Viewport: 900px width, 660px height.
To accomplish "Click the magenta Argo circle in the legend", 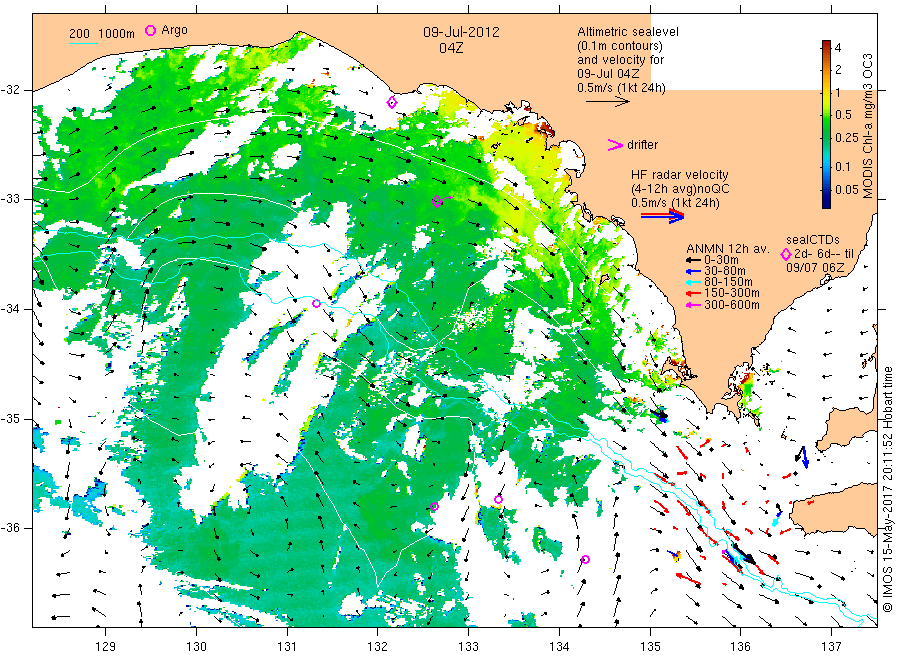I will 150,30.
